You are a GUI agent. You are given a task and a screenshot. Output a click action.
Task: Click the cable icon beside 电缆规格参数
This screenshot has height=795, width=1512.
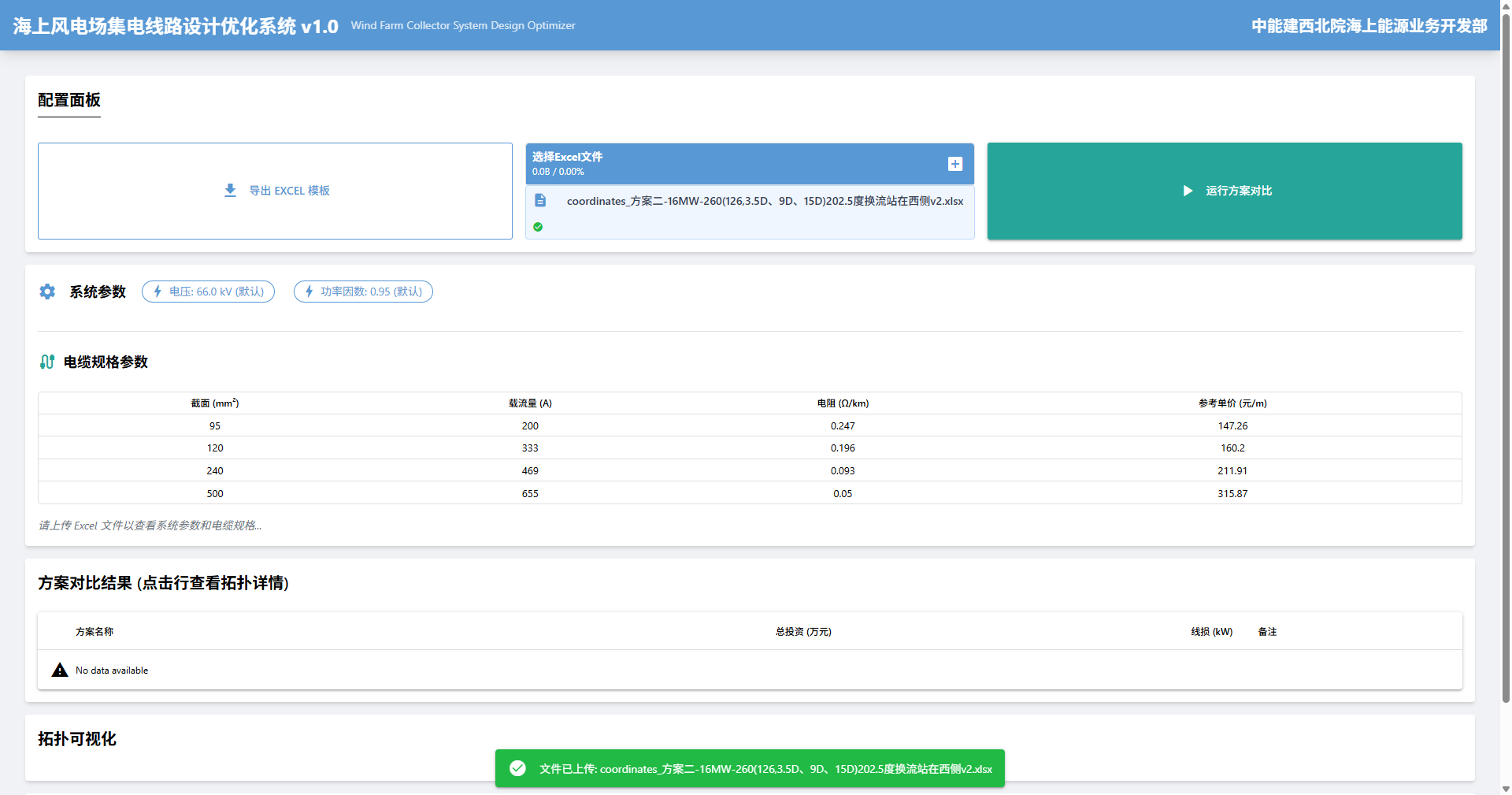[47, 362]
